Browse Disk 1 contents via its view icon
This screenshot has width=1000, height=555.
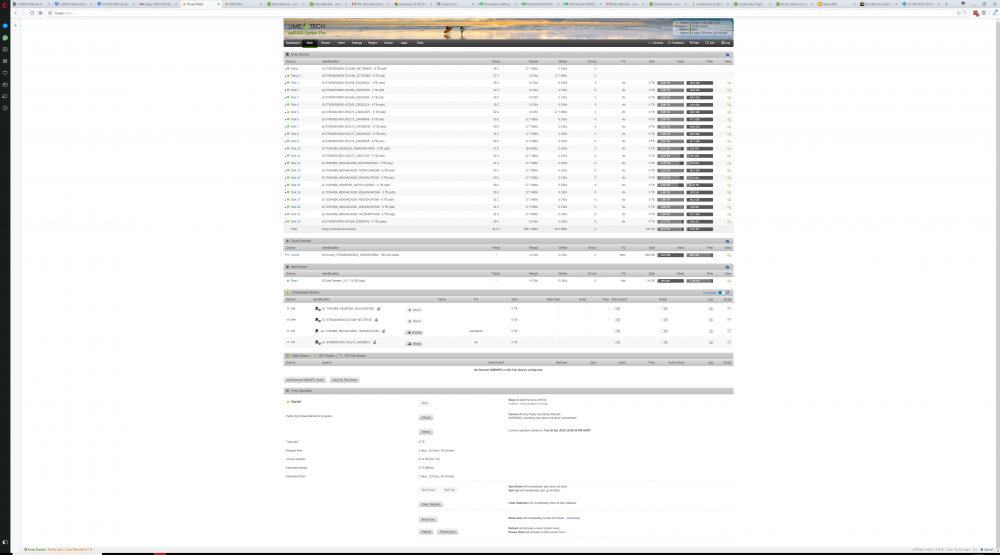(x=729, y=83)
